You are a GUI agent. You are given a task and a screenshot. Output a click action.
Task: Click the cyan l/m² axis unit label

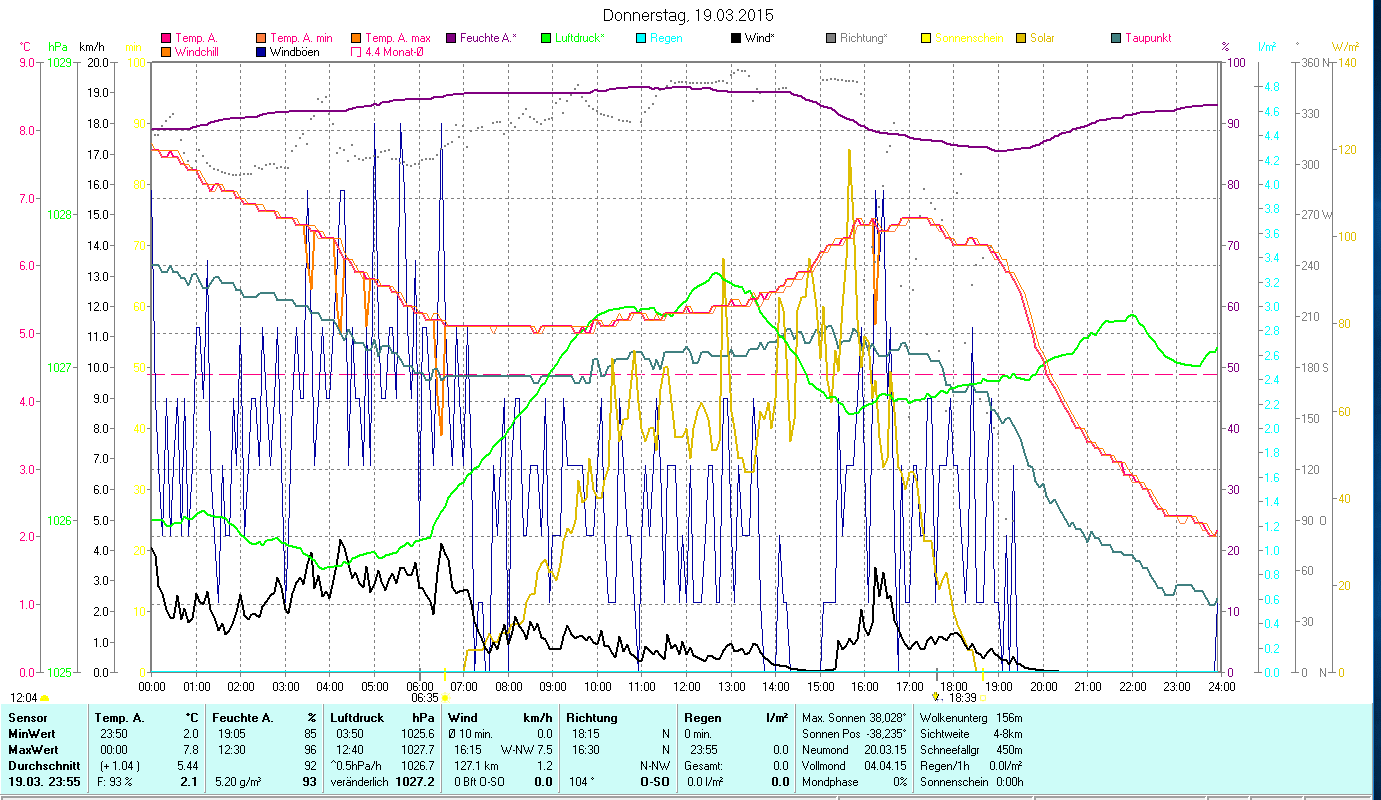(1267, 47)
